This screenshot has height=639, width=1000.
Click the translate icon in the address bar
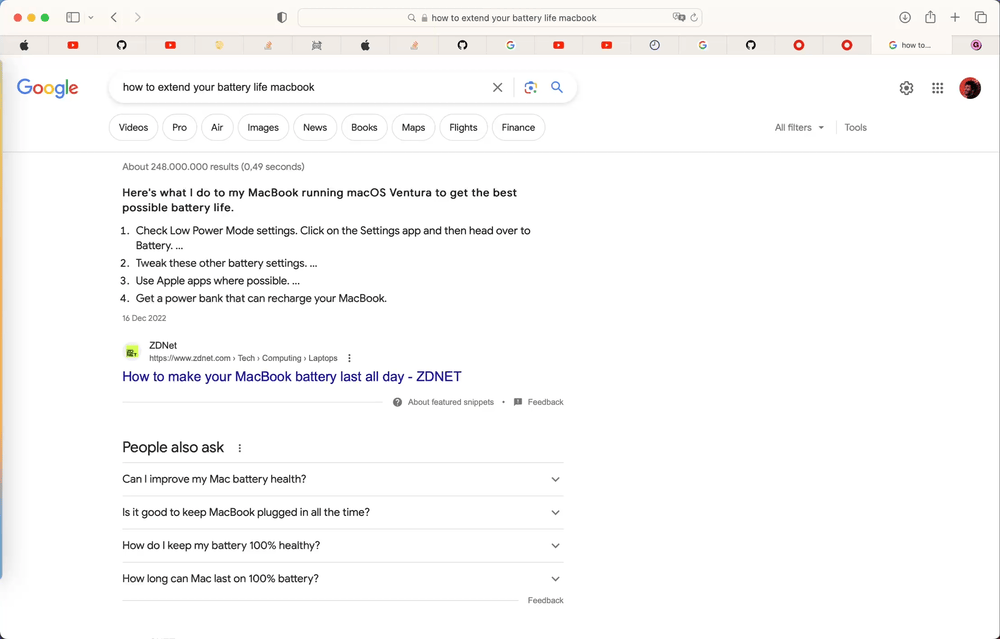pyautogui.click(x=679, y=17)
